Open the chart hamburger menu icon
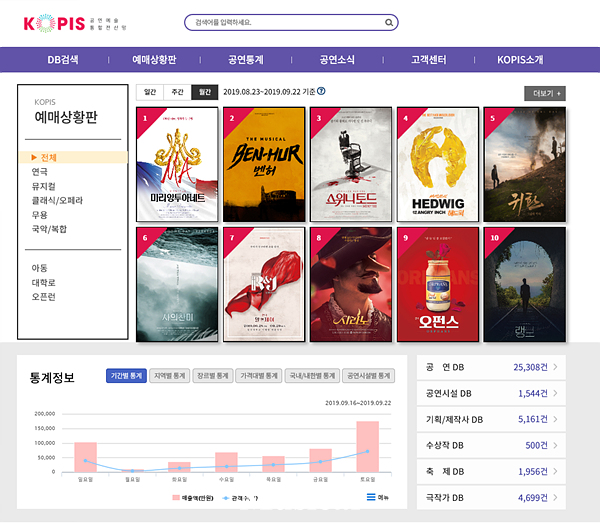This screenshot has height=523, width=600. (371, 497)
